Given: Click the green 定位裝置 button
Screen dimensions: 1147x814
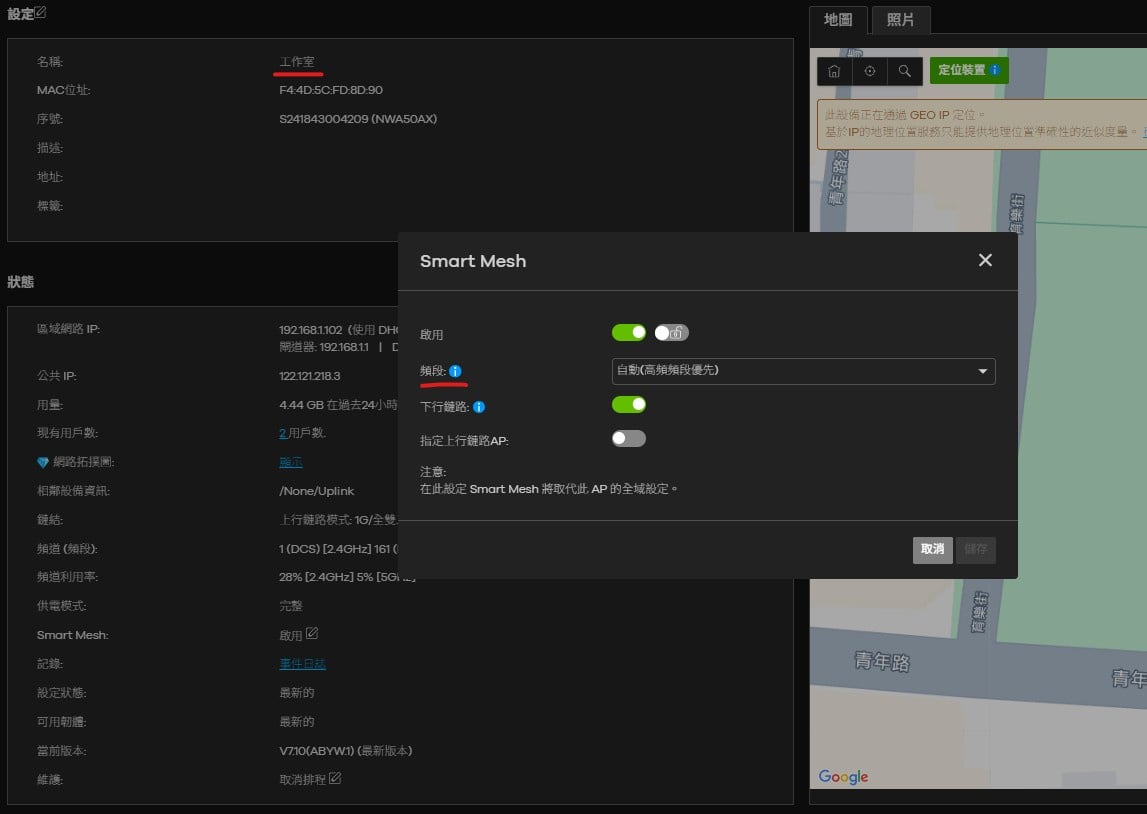Looking at the screenshot, I should click(x=969, y=70).
